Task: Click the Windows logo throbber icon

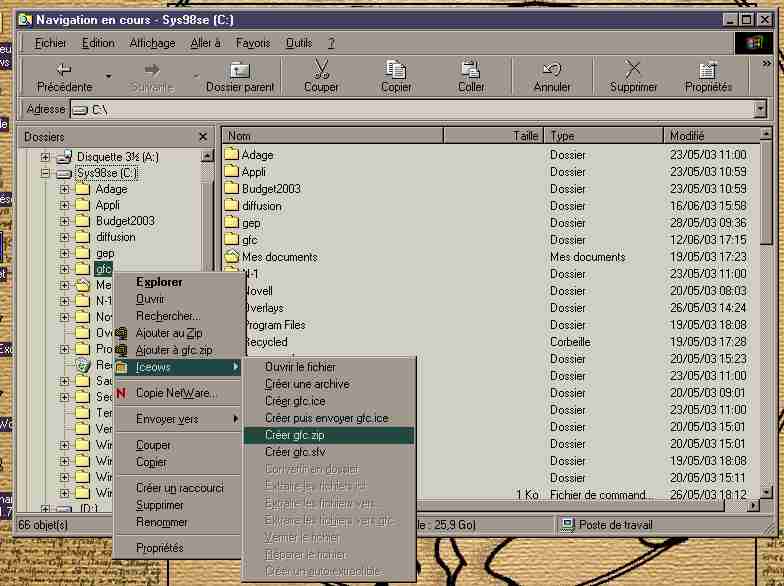Action: (754, 43)
